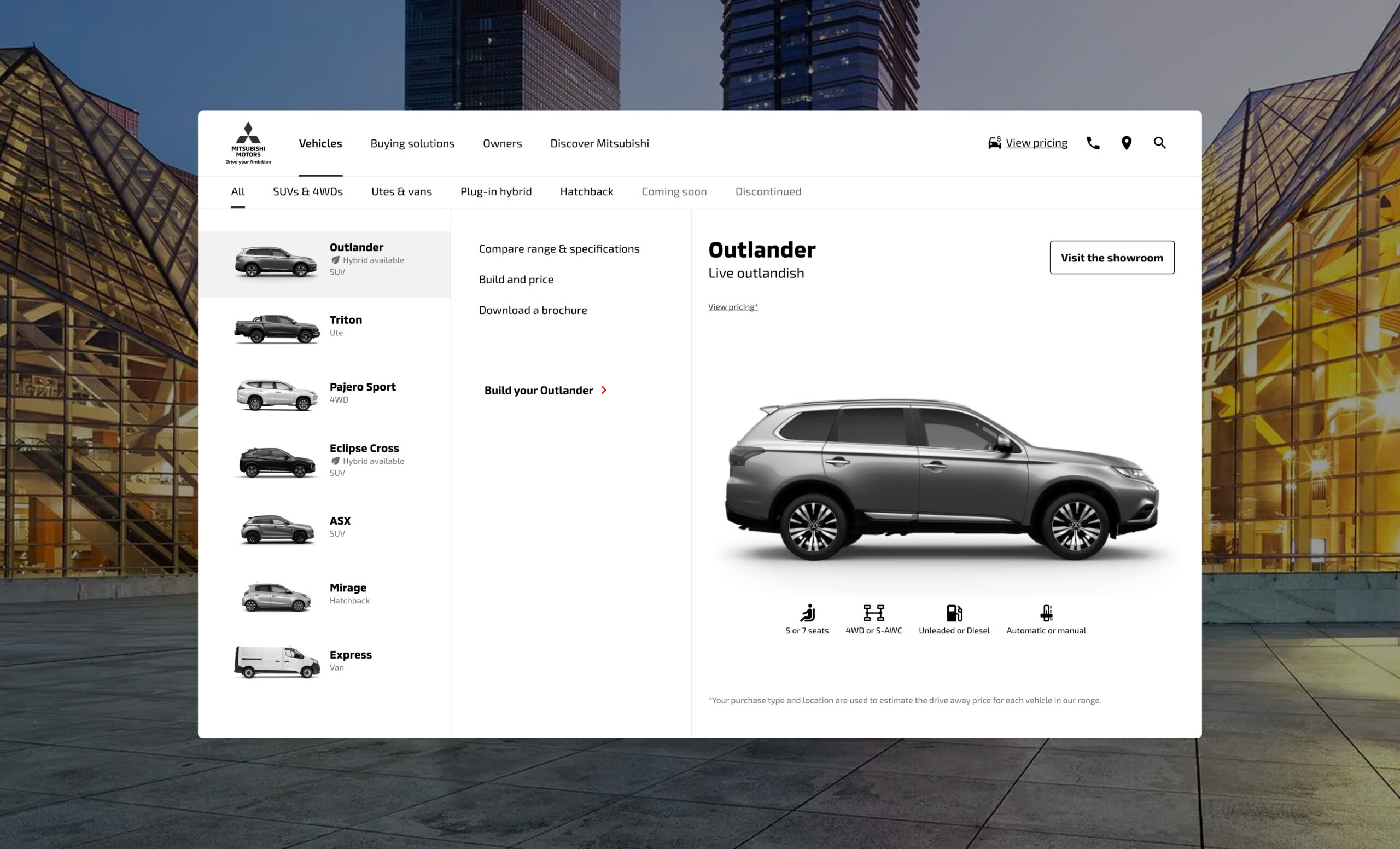Click the Triton name in the list
Image resolution: width=1400 pixels, height=849 pixels.
[346, 320]
